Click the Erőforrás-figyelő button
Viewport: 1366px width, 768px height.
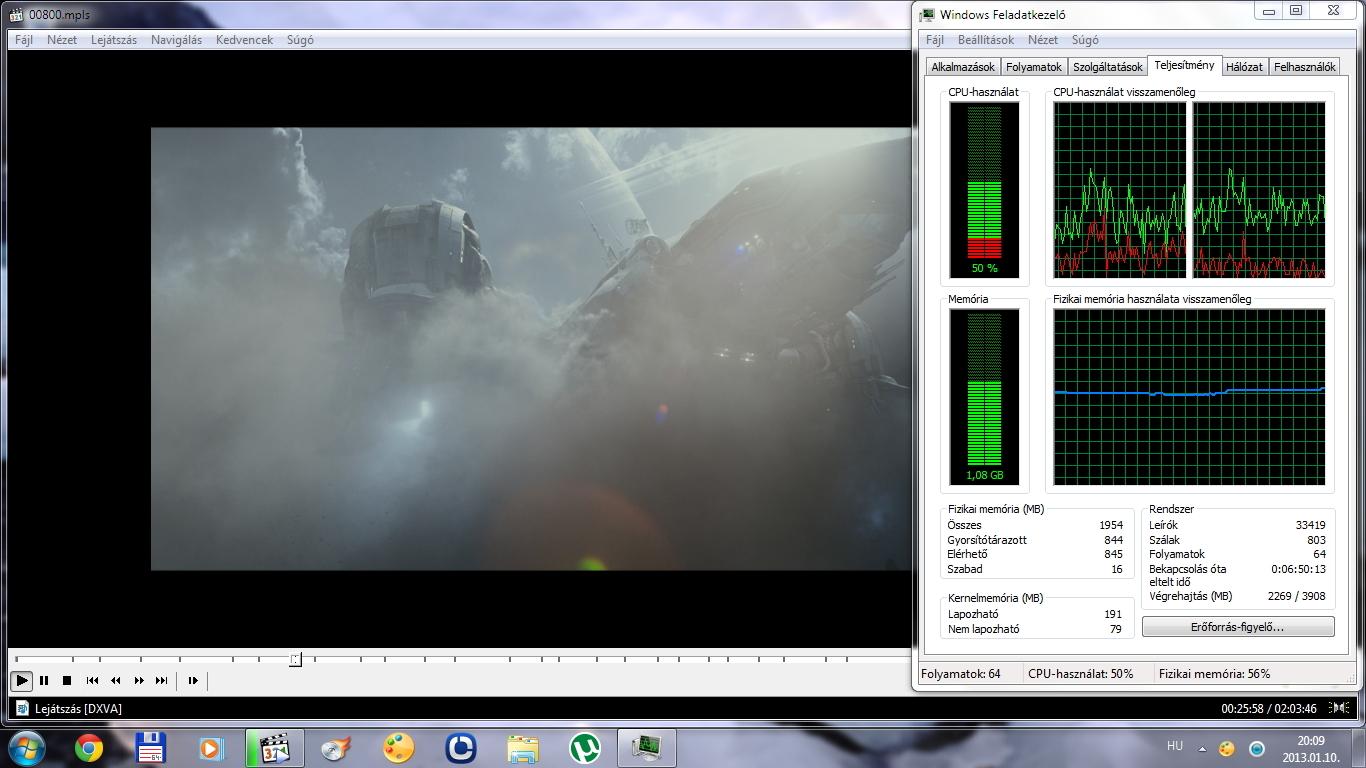(1238, 627)
